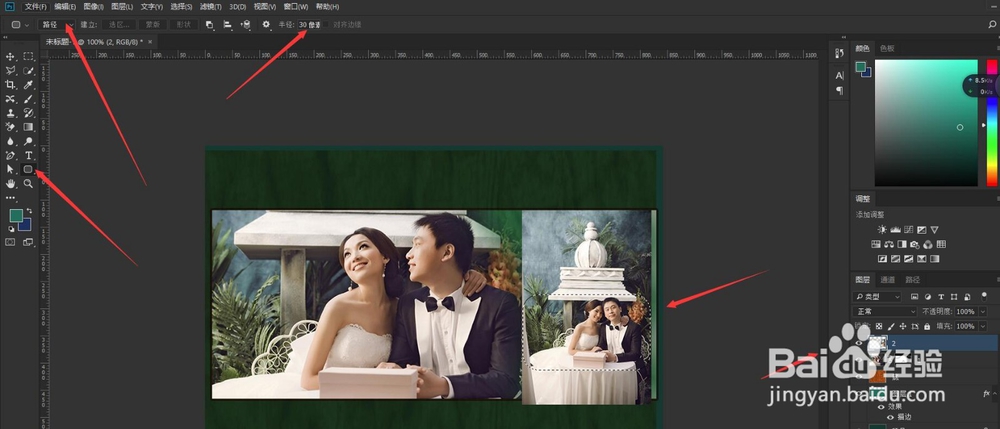Select the Dodge tool
This screenshot has width=1000, height=429.
tap(28, 141)
